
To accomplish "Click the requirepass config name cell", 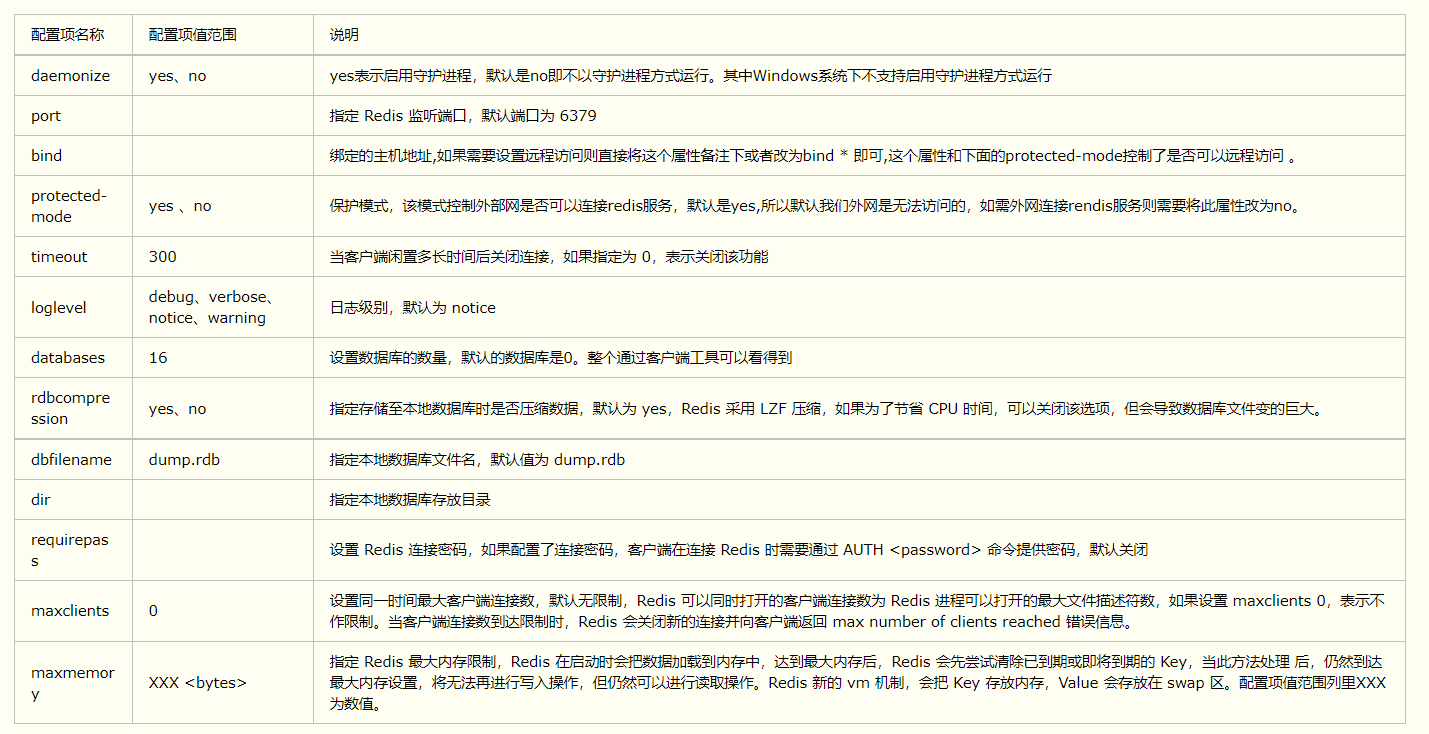I will coord(73,550).
